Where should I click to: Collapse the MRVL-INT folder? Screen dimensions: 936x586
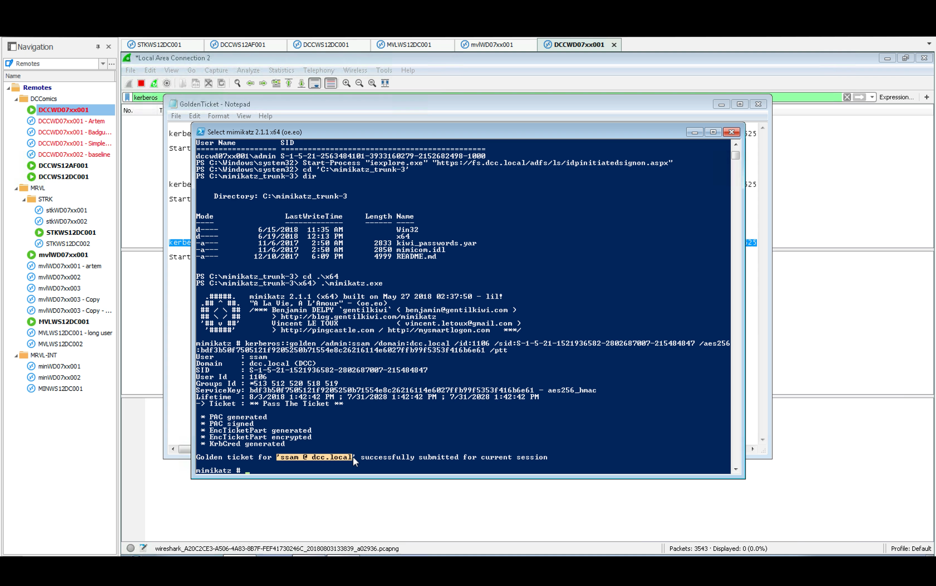point(17,355)
